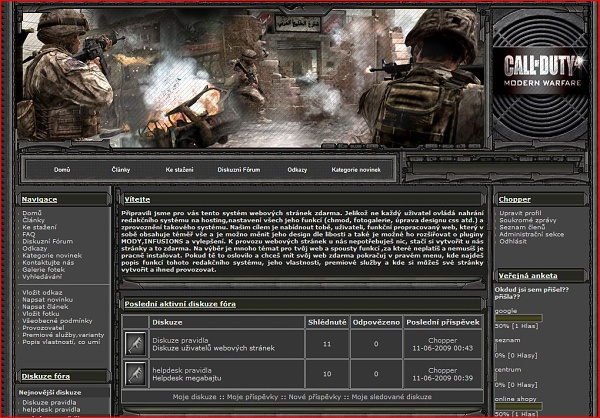Click the Call of Duty 4 logo
Screen dimensions: 600x418
pos(541,71)
